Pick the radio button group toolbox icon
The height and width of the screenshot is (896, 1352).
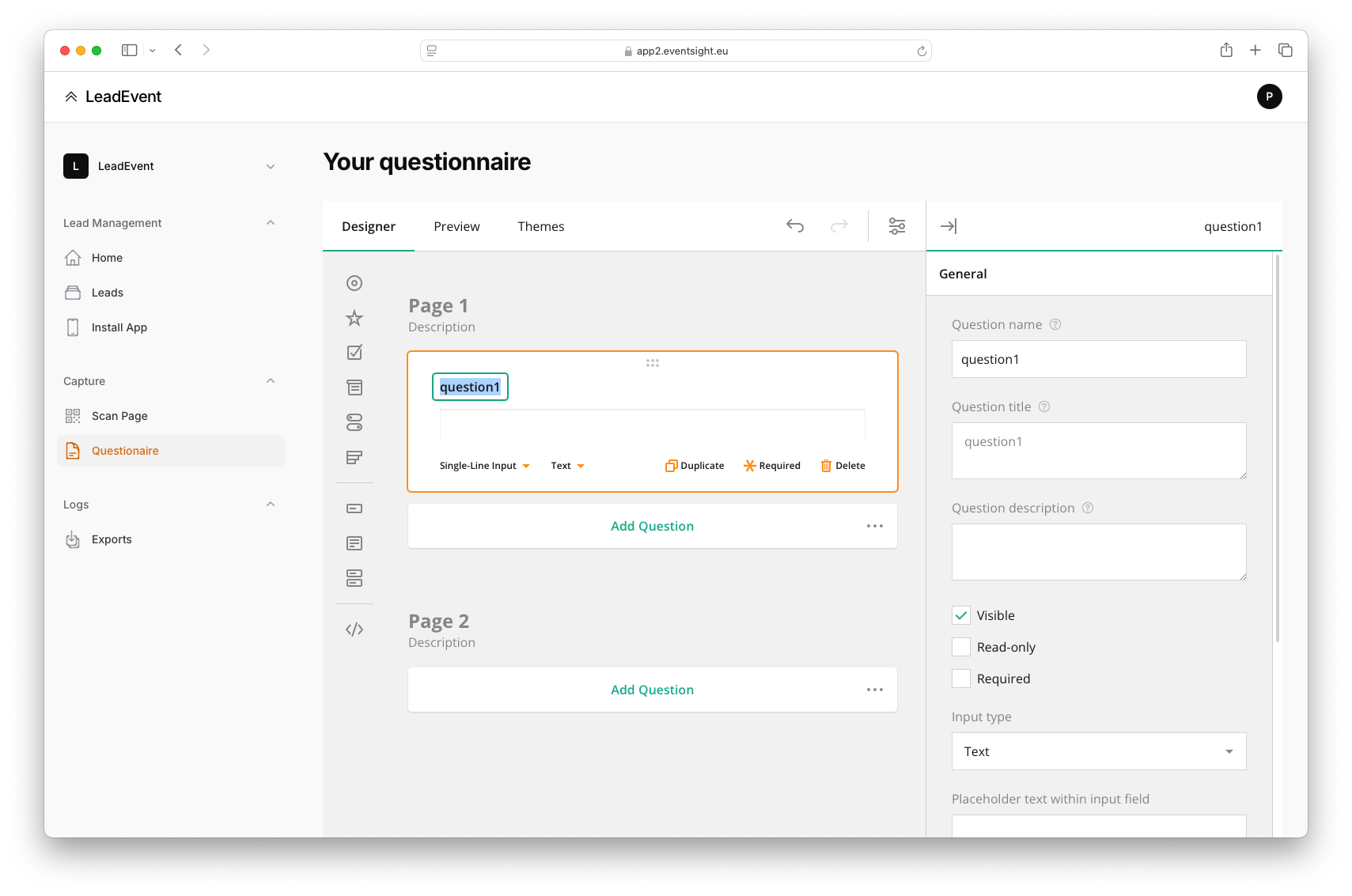pos(354,283)
